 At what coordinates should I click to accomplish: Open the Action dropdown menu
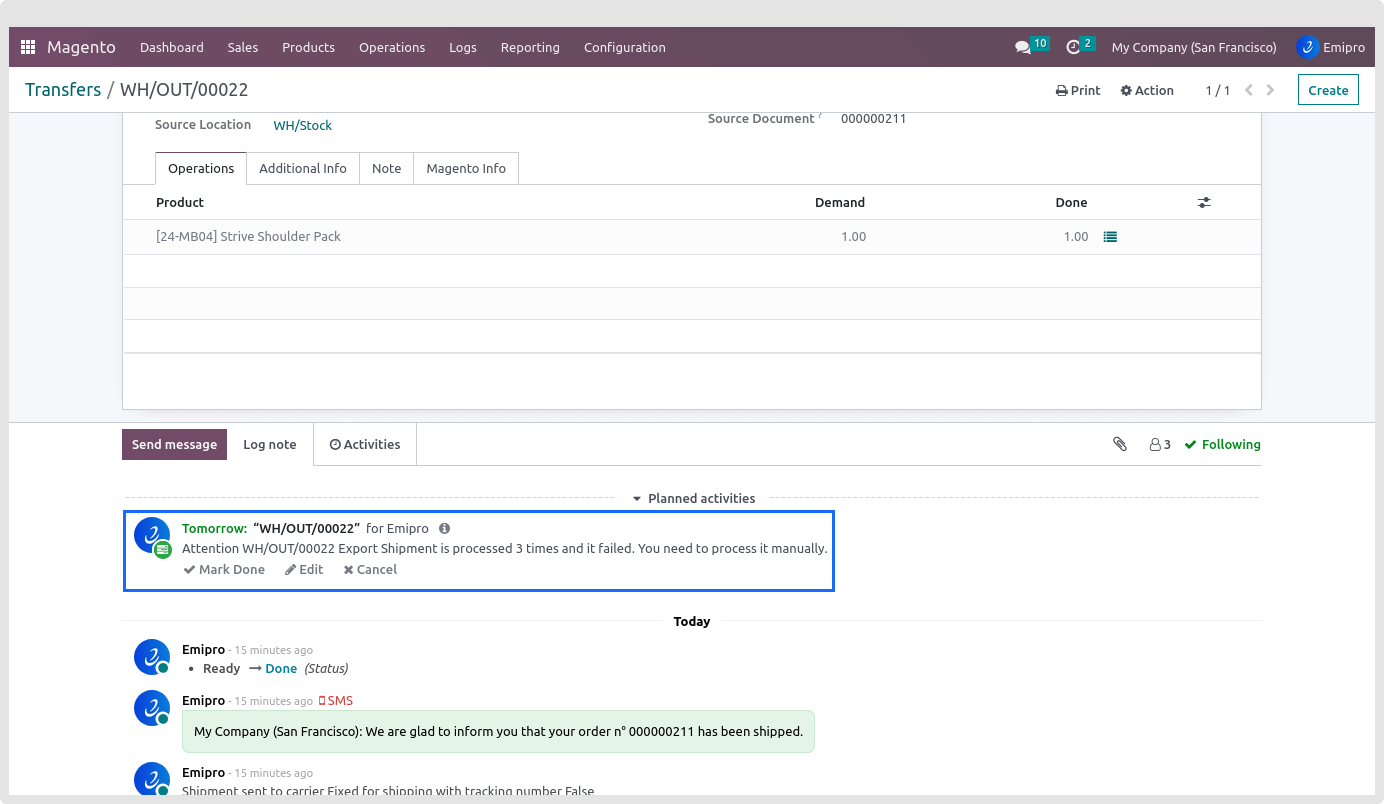pyautogui.click(x=1147, y=90)
